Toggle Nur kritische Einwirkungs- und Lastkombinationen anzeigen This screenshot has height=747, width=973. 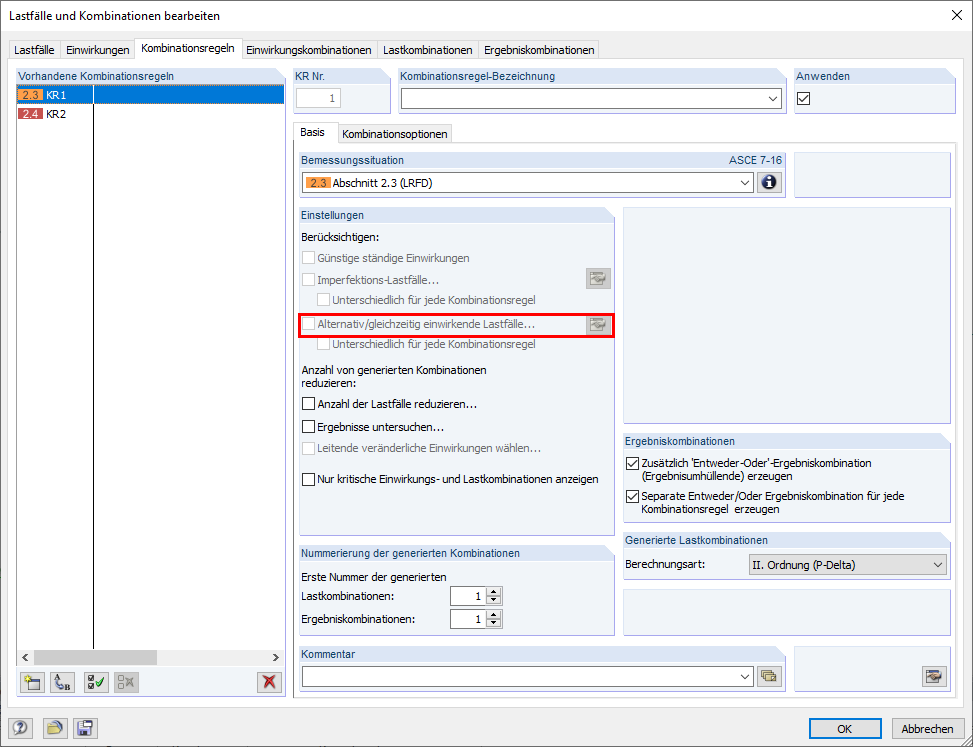tap(308, 479)
